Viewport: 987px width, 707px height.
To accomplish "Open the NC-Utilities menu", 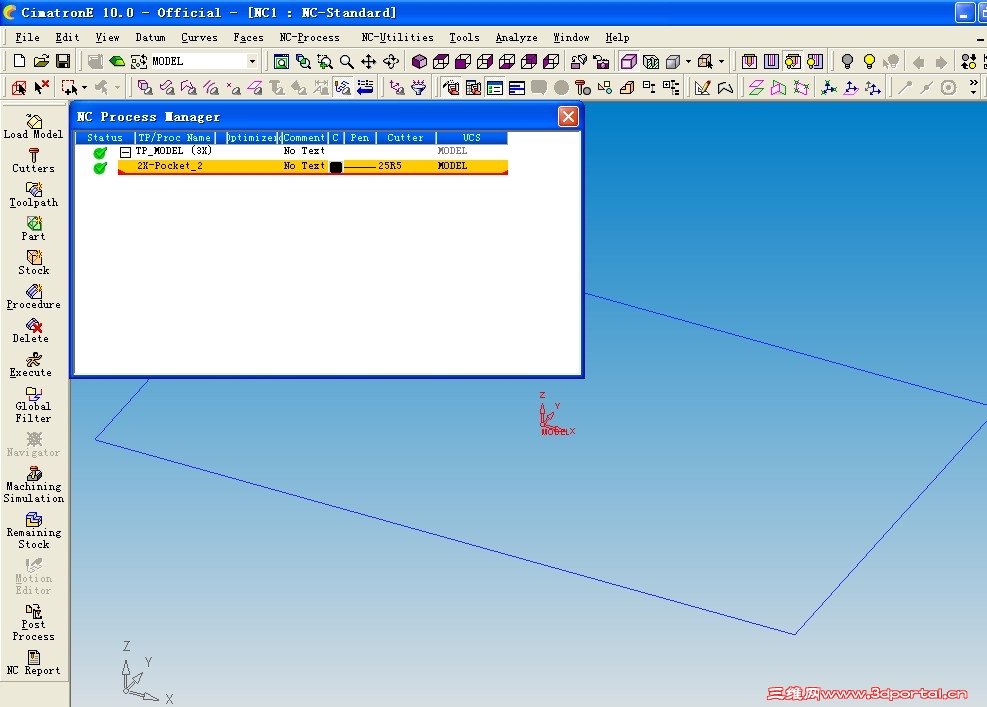I will pos(397,37).
